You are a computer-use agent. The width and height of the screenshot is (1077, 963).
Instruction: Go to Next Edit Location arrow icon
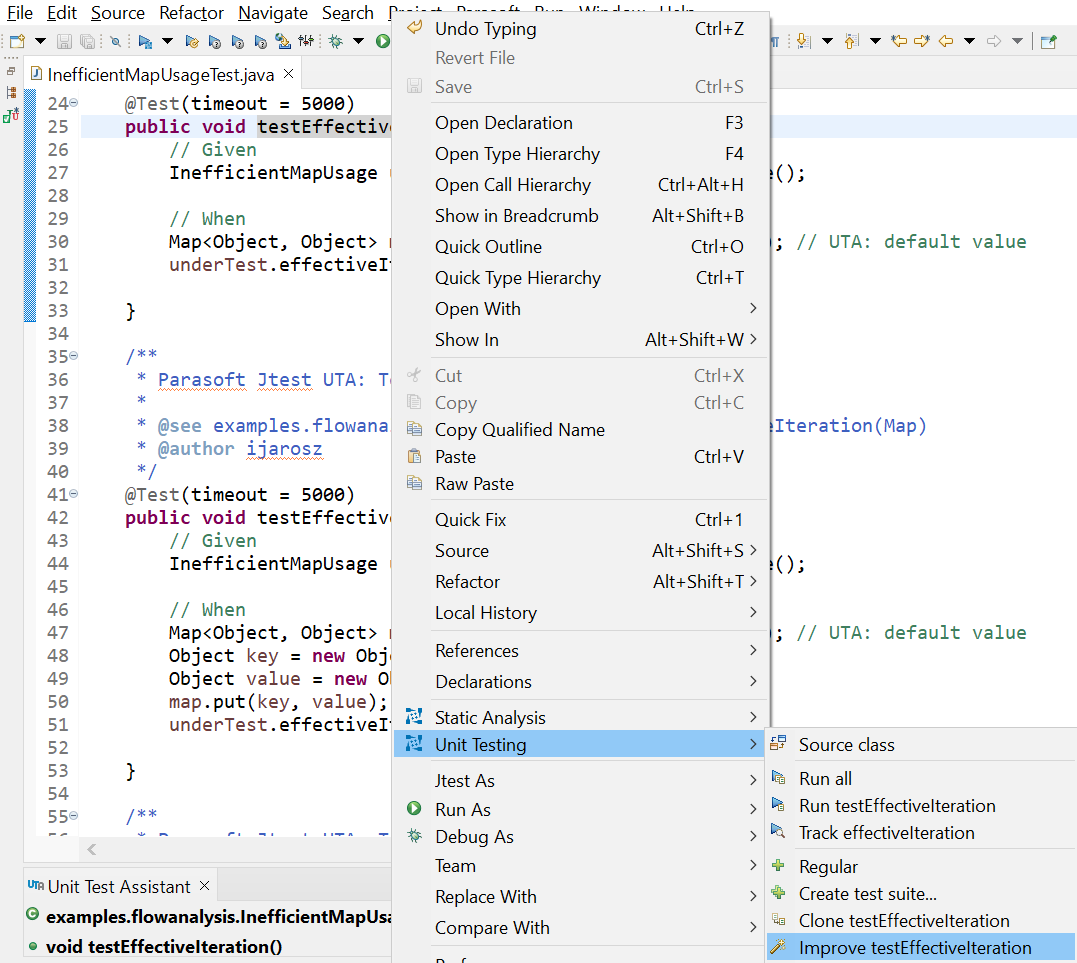(x=922, y=41)
